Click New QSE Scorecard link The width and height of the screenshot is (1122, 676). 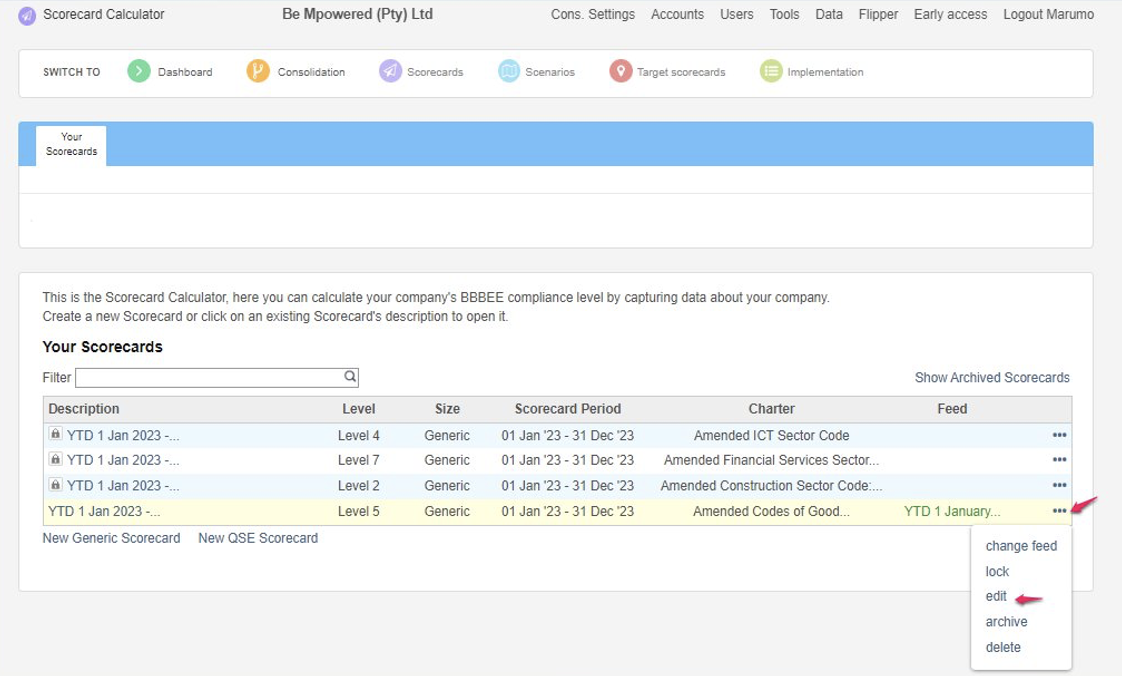258,538
